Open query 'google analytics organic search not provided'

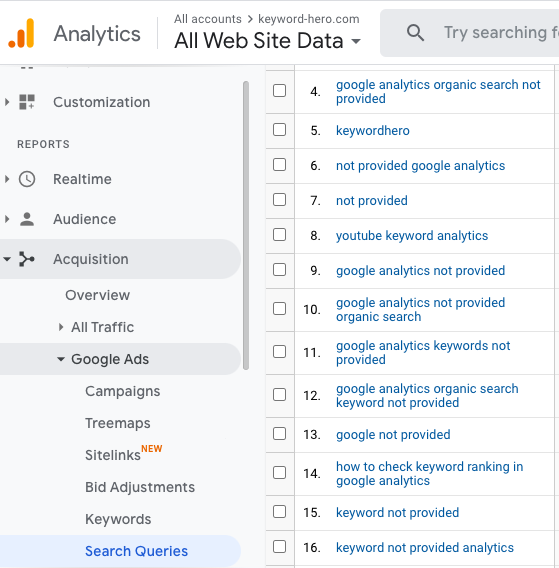pos(438,91)
